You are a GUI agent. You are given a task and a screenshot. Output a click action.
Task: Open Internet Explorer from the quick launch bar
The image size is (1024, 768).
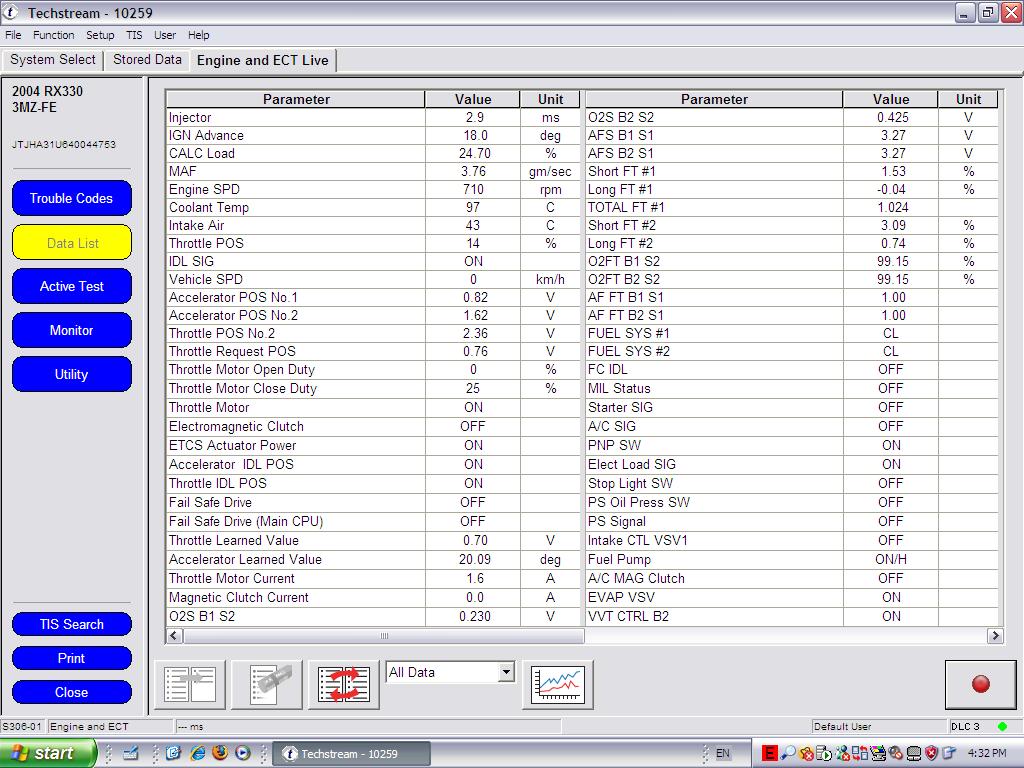197,753
